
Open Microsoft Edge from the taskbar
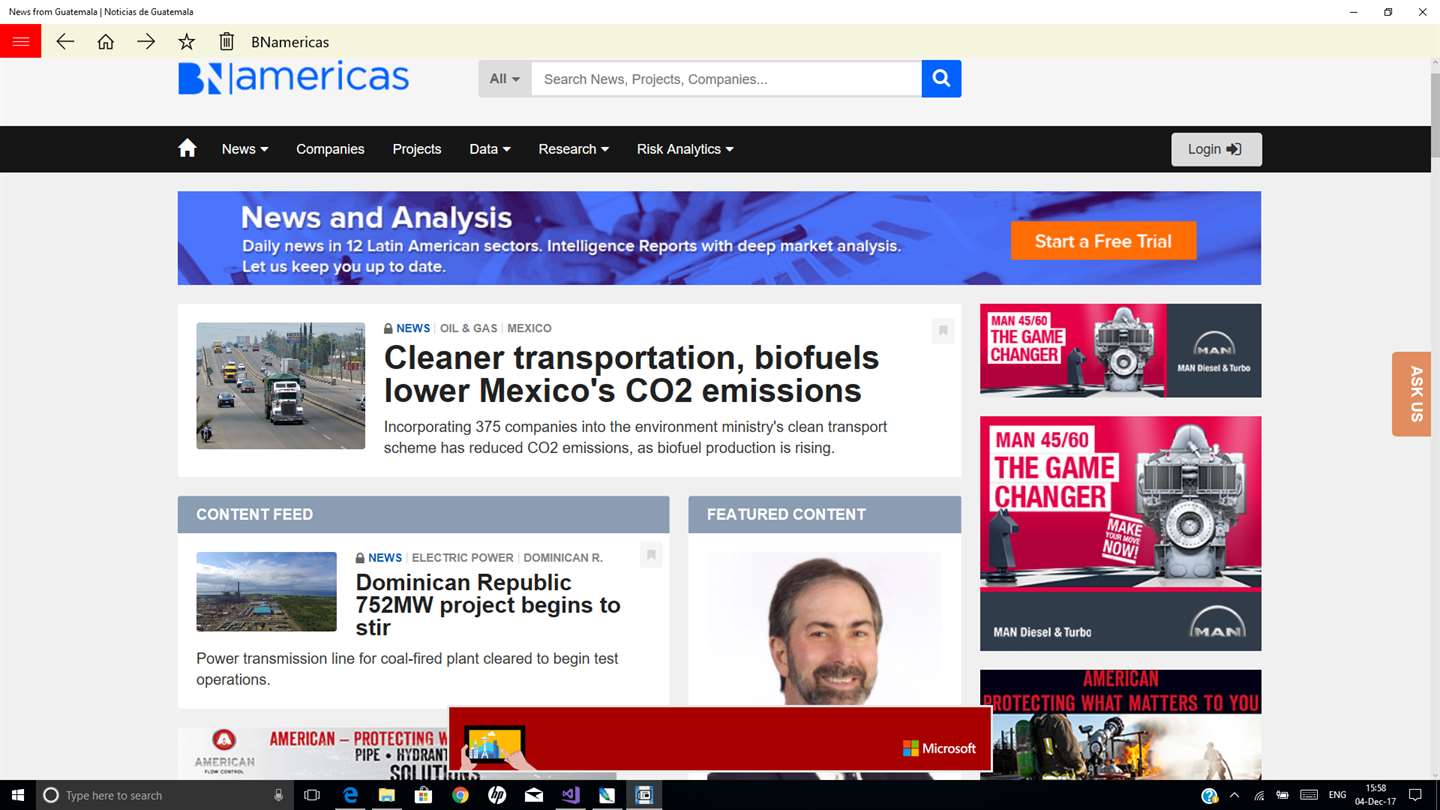tap(350, 795)
